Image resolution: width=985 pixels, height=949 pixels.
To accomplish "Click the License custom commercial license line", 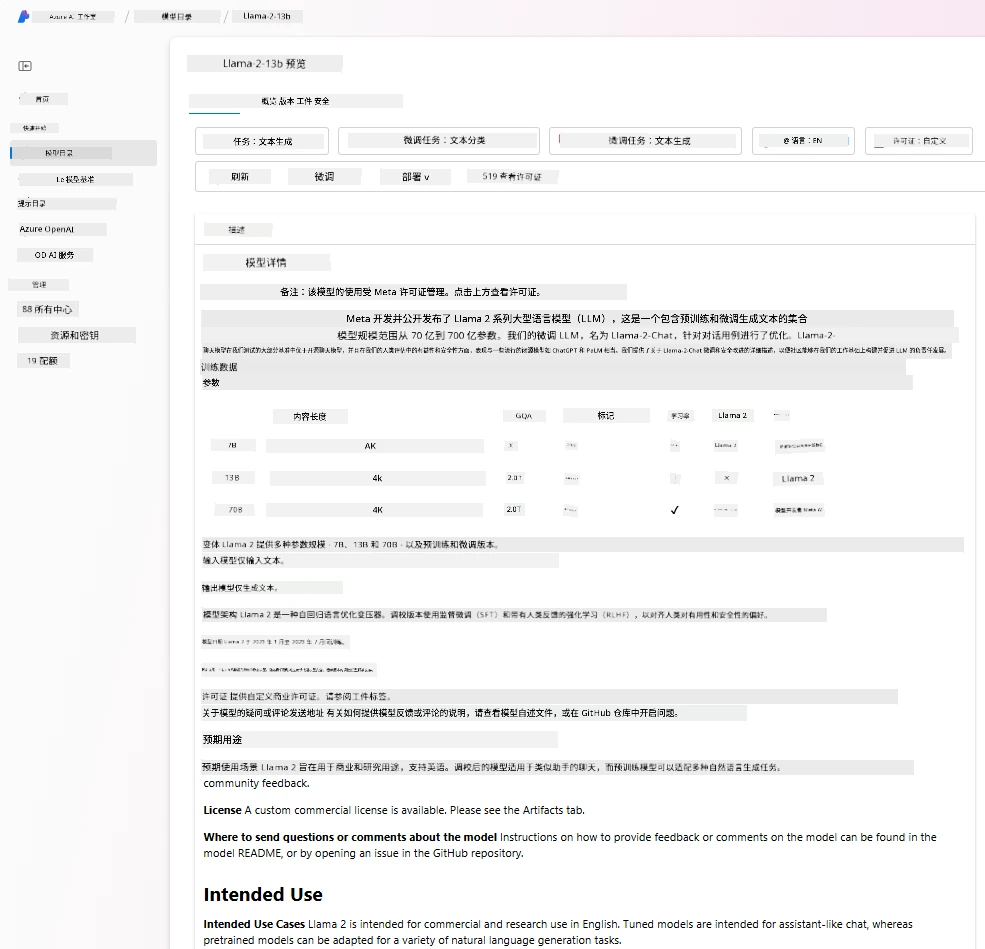I will click(394, 810).
